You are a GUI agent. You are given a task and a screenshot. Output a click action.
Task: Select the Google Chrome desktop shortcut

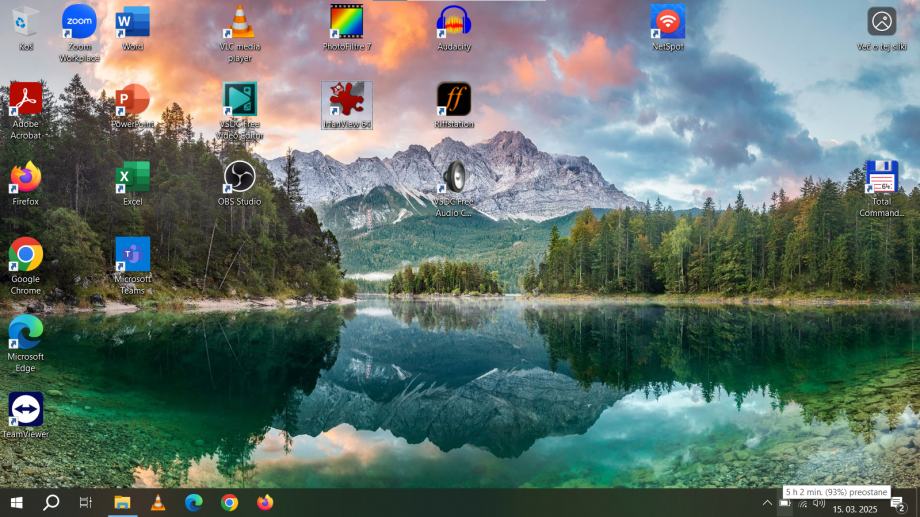[26, 266]
